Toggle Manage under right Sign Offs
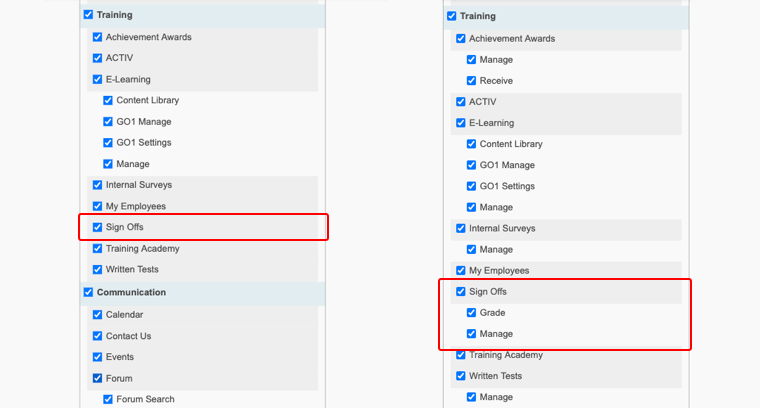The image size is (760, 408). 471,334
